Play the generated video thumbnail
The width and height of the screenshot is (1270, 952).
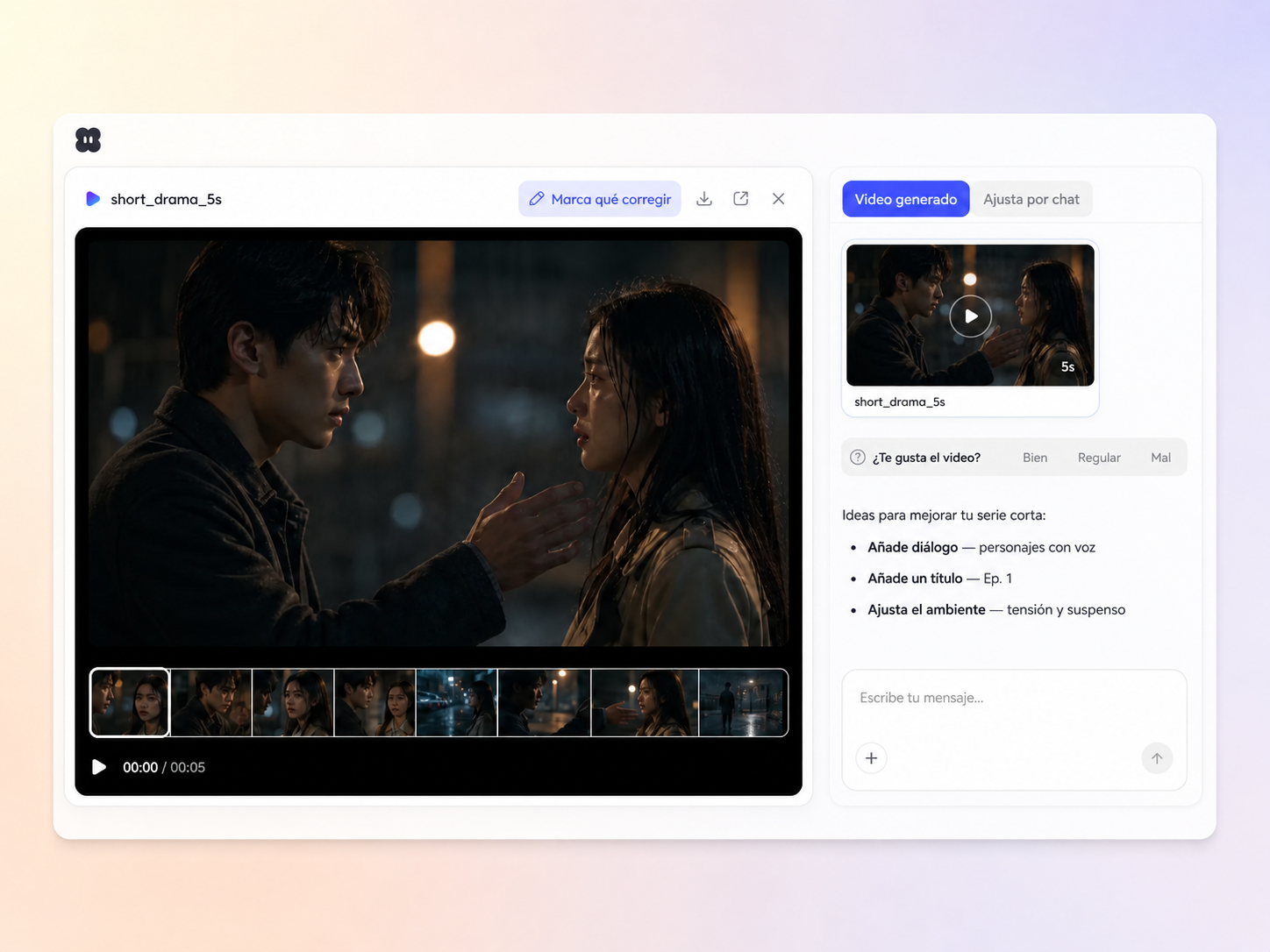point(971,316)
